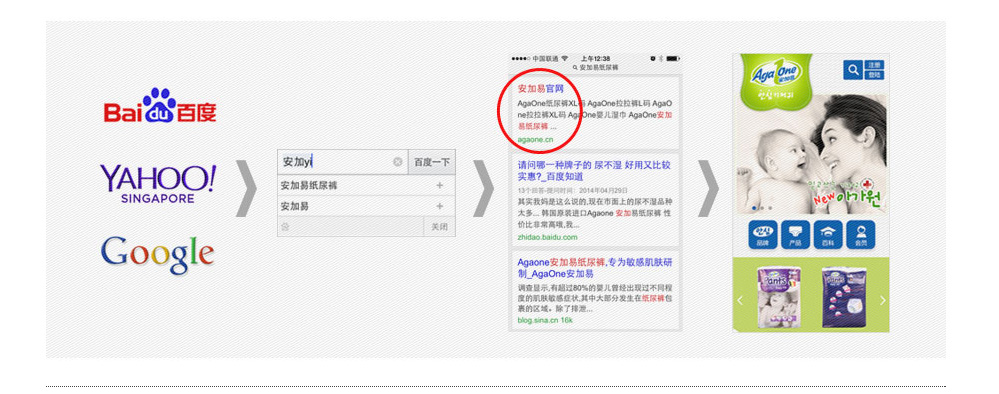Click the 百度一下 search button
This screenshot has width=999, height=394.
click(432, 162)
